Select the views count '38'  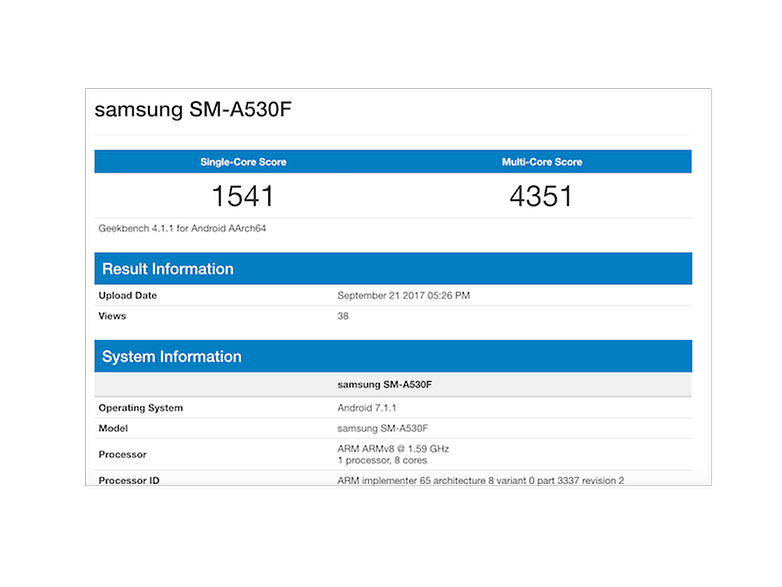[x=343, y=316]
